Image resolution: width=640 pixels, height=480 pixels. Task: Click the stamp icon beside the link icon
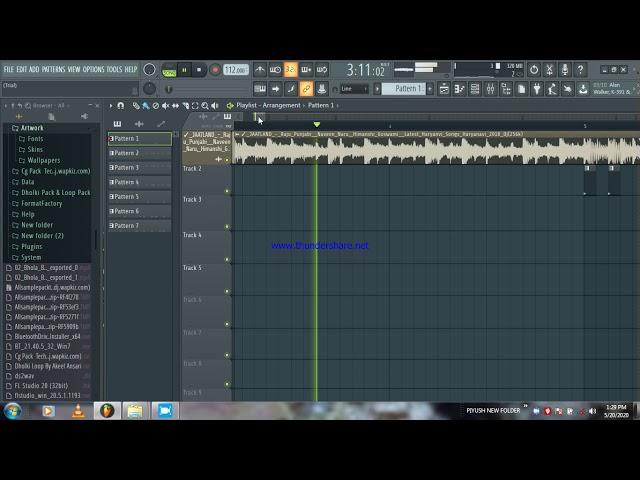(322, 89)
